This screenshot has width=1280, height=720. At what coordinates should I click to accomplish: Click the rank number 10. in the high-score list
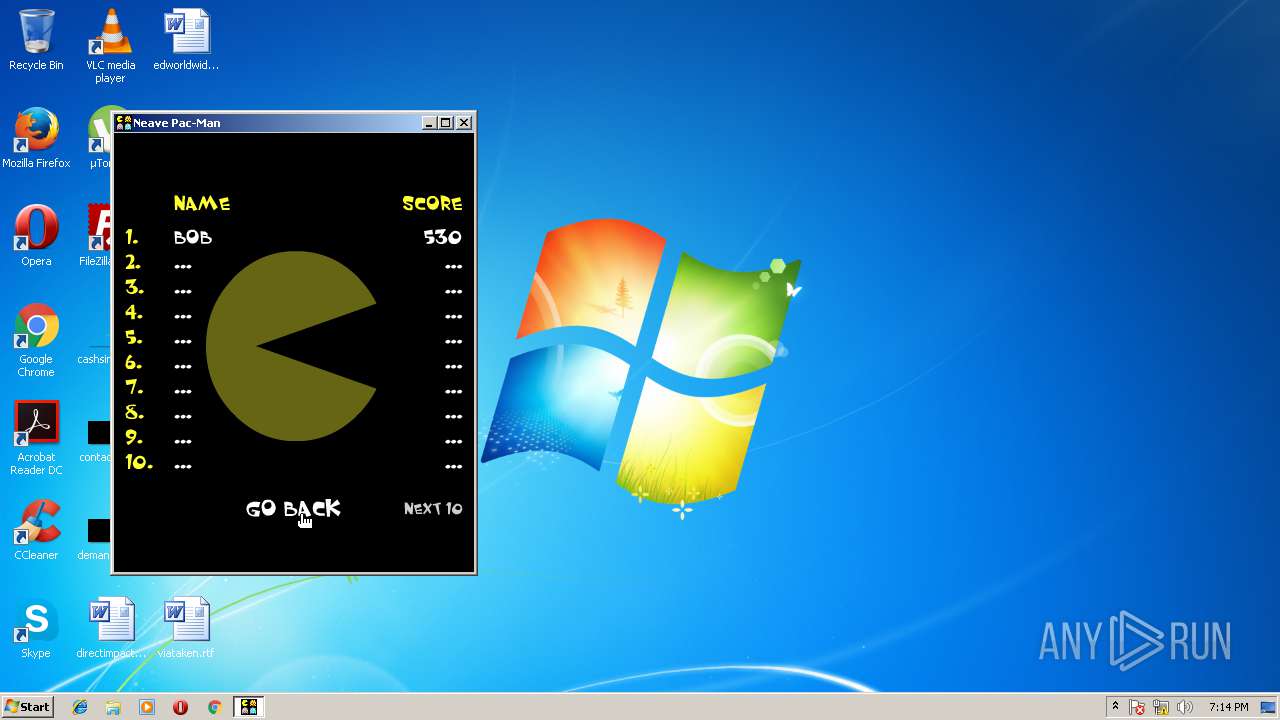pyautogui.click(x=139, y=462)
